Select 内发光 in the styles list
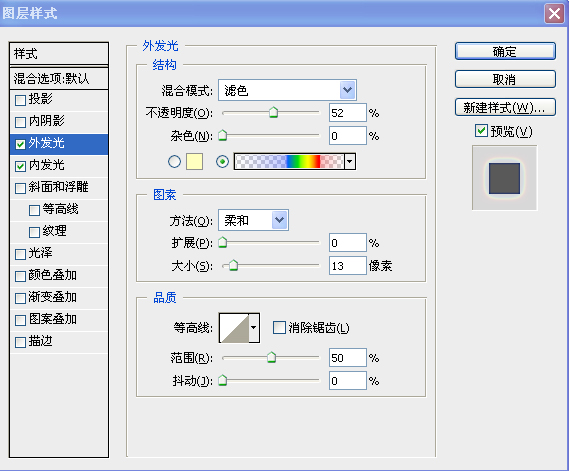The width and height of the screenshot is (569, 471). coord(59,165)
